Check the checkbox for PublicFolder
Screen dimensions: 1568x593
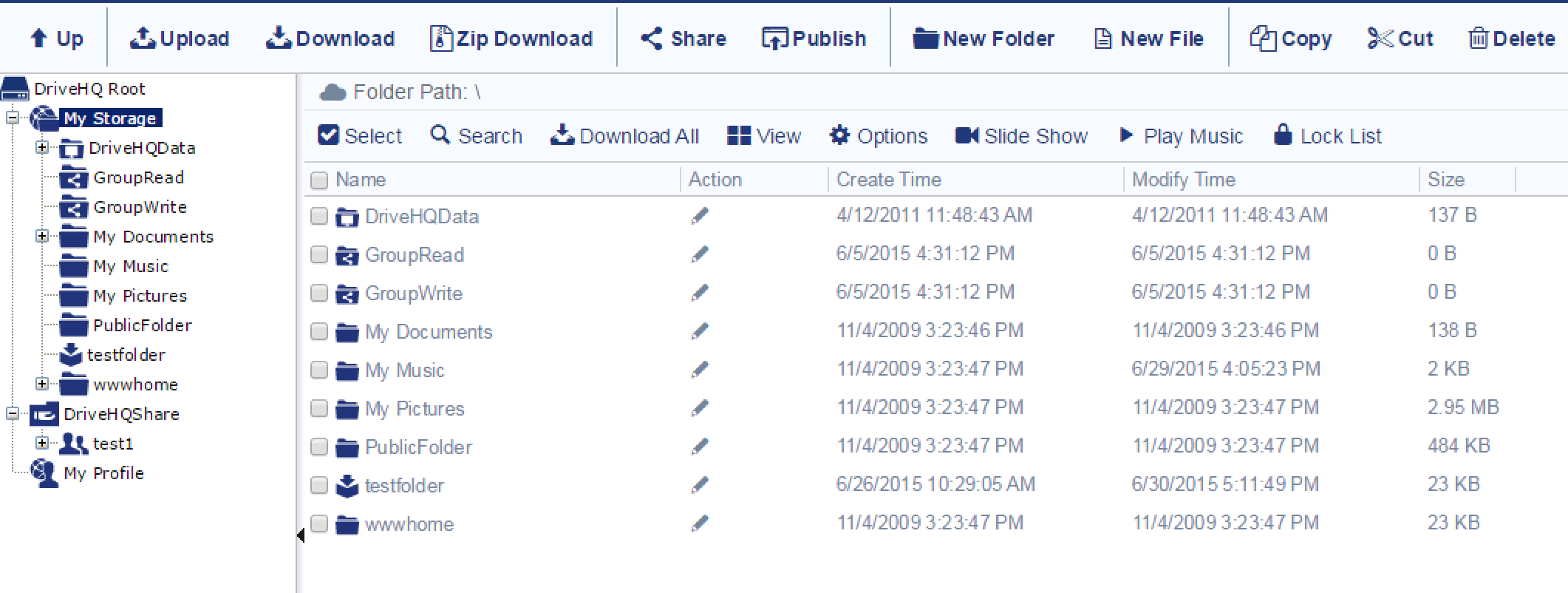click(x=318, y=447)
